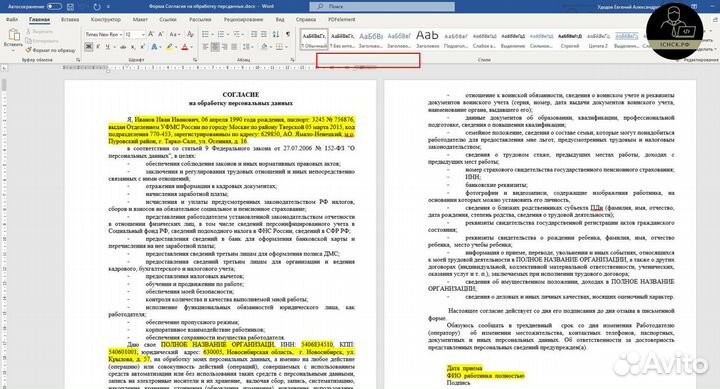Apply the Цитата 2 style
The height and width of the screenshot is (389, 720).
tap(598, 39)
